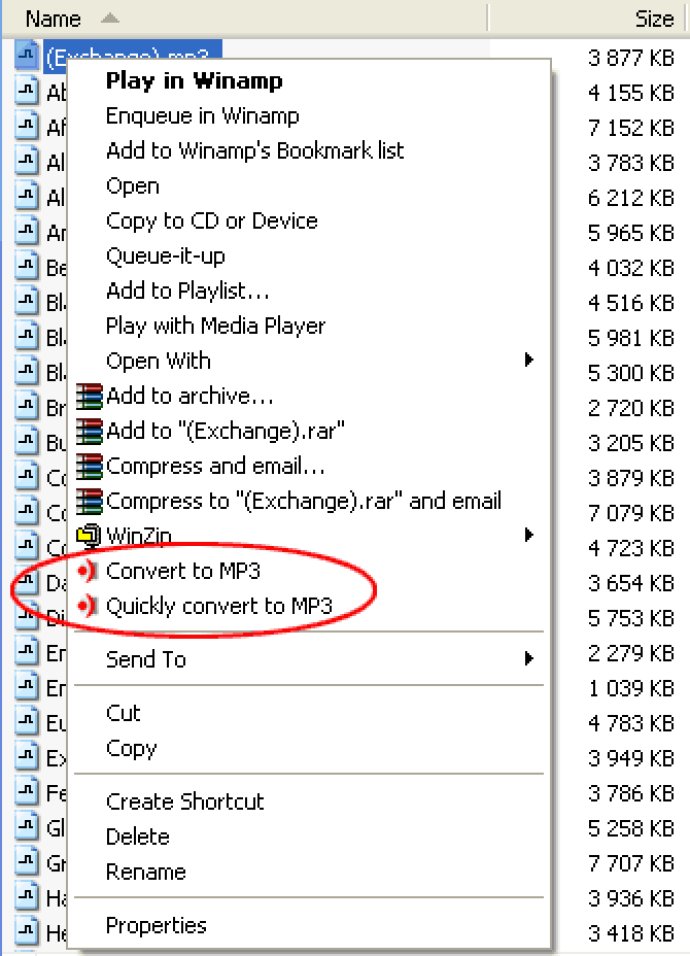Click WinRAR icon beside Compress and email
Viewport: 690px width, 956px height.
click(x=89, y=466)
